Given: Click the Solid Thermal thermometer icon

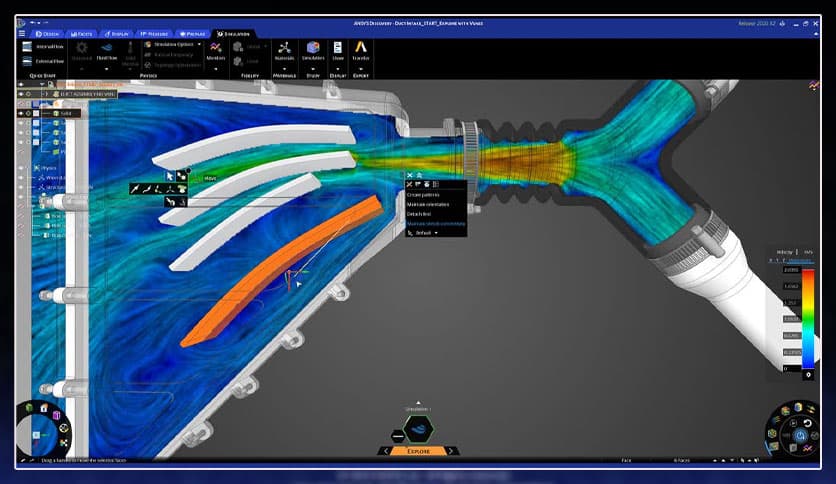Looking at the screenshot, I should [x=130, y=48].
